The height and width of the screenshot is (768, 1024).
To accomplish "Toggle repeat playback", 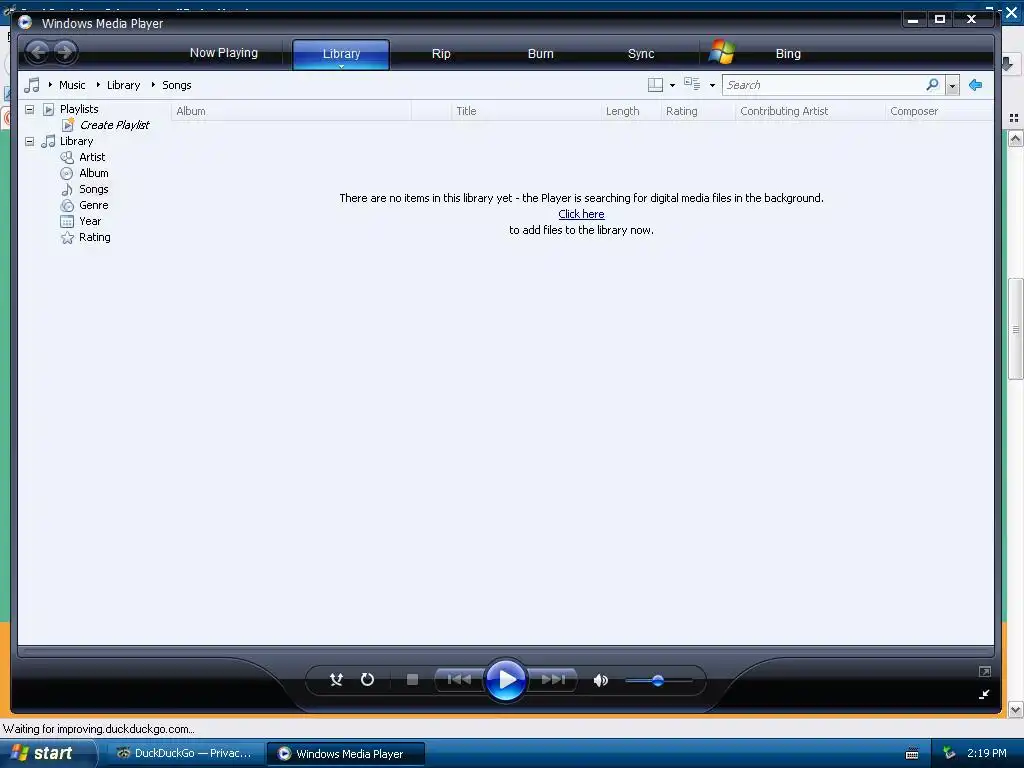I will pyautogui.click(x=368, y=680).
